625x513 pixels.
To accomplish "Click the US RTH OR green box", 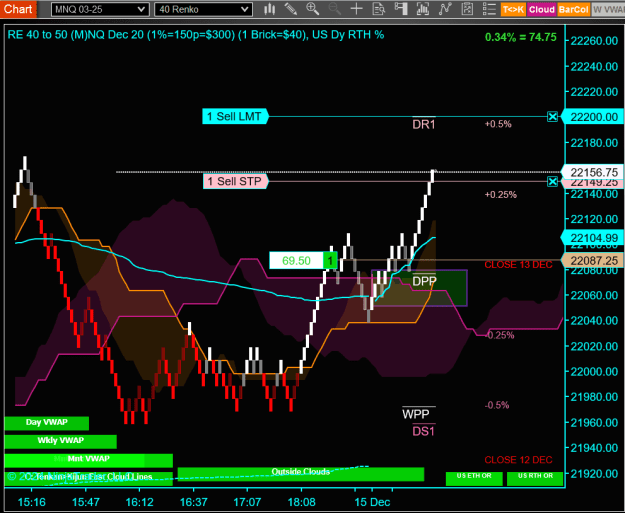I will (x=535, y=478).
